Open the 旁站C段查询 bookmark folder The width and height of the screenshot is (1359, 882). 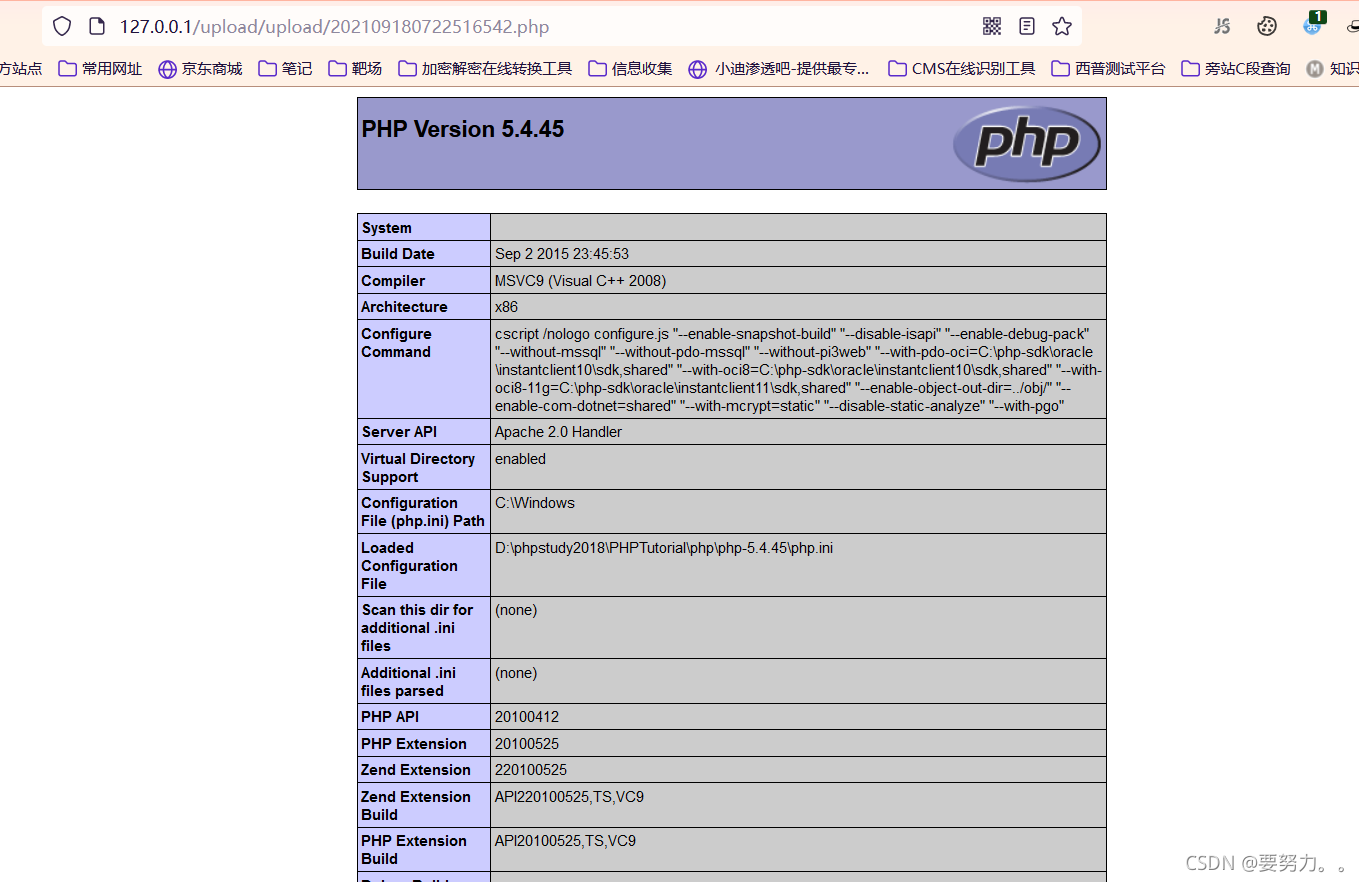coord(1236,69)
